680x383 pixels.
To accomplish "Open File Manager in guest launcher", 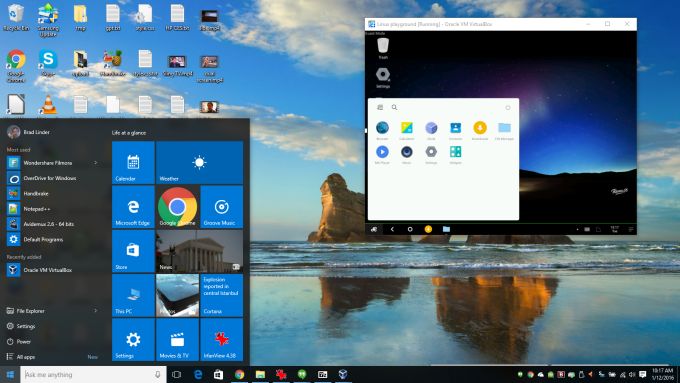I will tap(504, 130).
